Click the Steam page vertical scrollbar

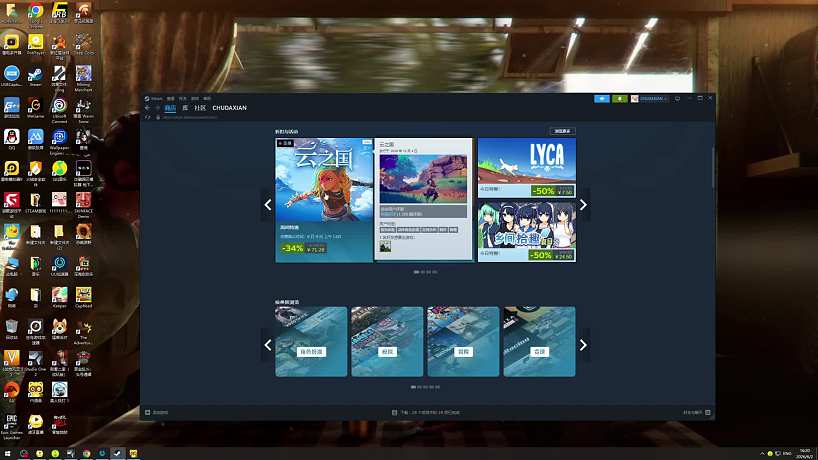tap(713, 167)
